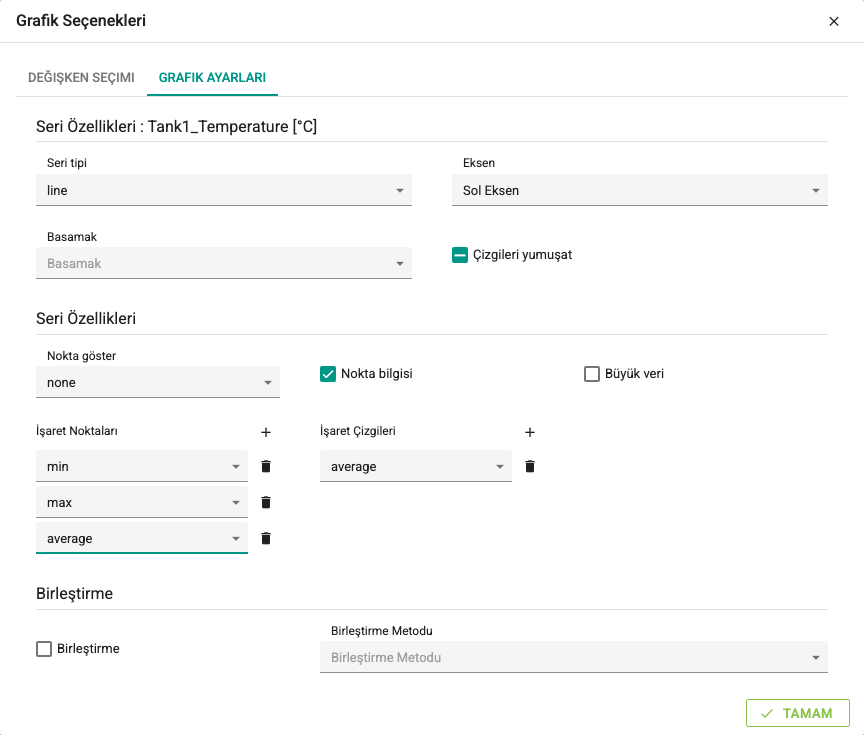This screenshot has height=735, width=864.
Task: Open the Nokta göster dropdown
Action: (158, 382)
